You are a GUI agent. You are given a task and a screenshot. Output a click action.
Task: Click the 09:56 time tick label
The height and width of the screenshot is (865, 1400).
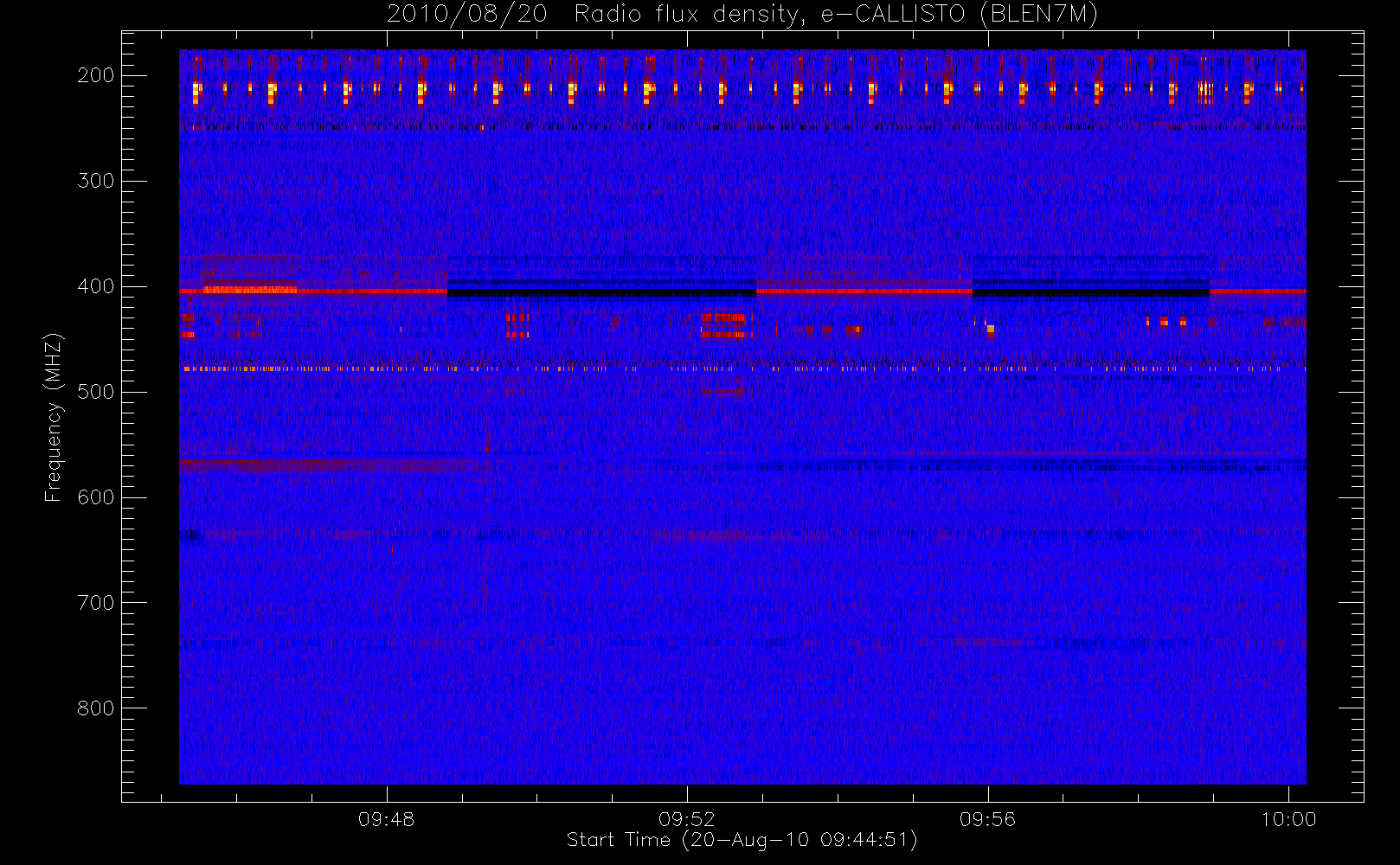[987, 818]
